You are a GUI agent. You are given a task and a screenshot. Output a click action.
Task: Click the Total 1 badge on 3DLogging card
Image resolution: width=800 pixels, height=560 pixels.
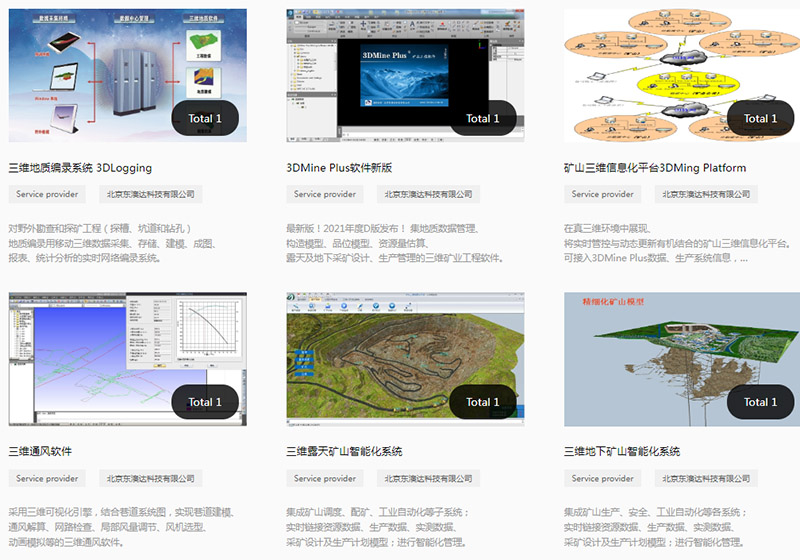tap(205, 118)
